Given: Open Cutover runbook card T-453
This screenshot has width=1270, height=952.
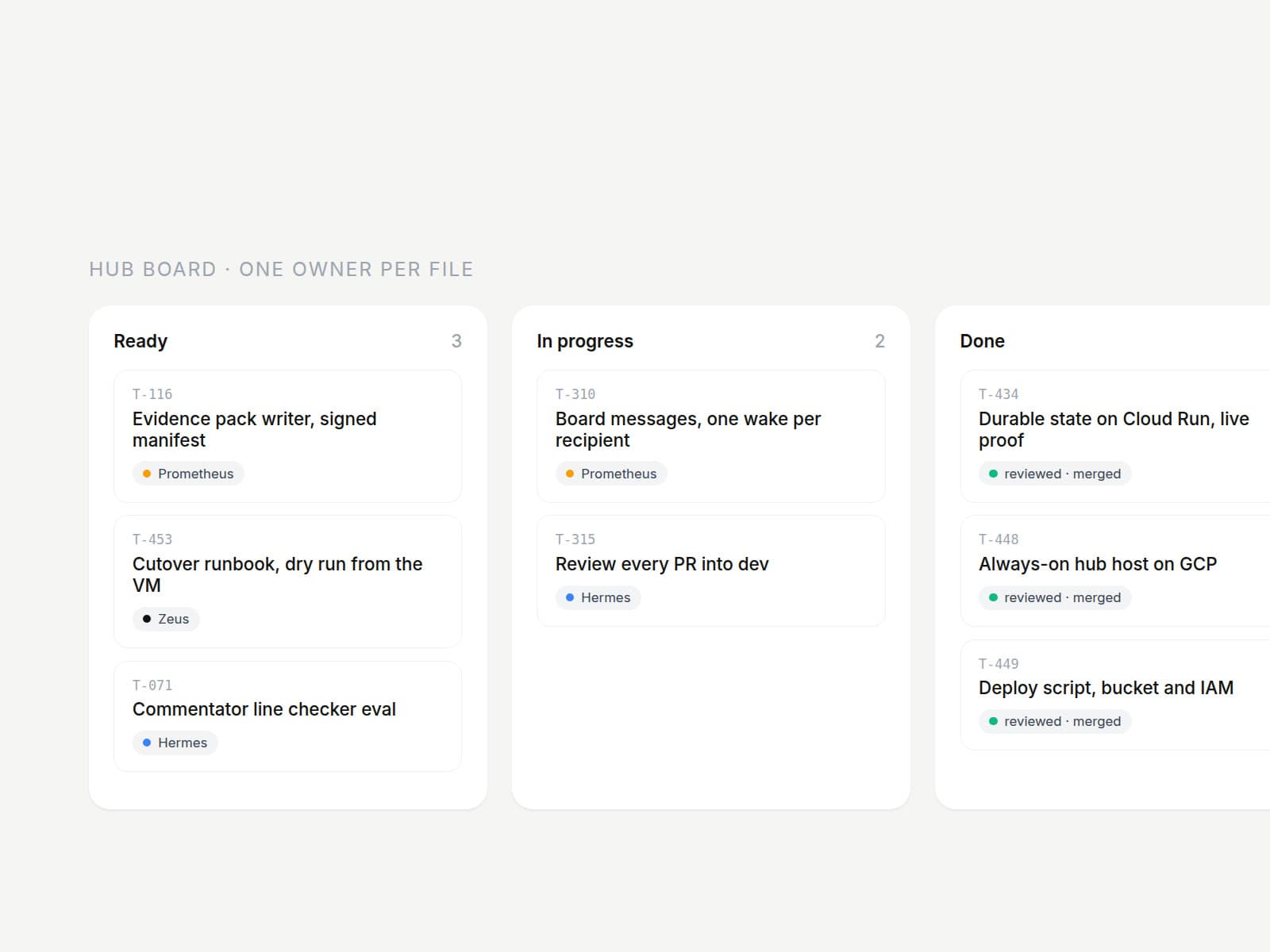Looking at the screenshot, I should (x=287, y=582).
